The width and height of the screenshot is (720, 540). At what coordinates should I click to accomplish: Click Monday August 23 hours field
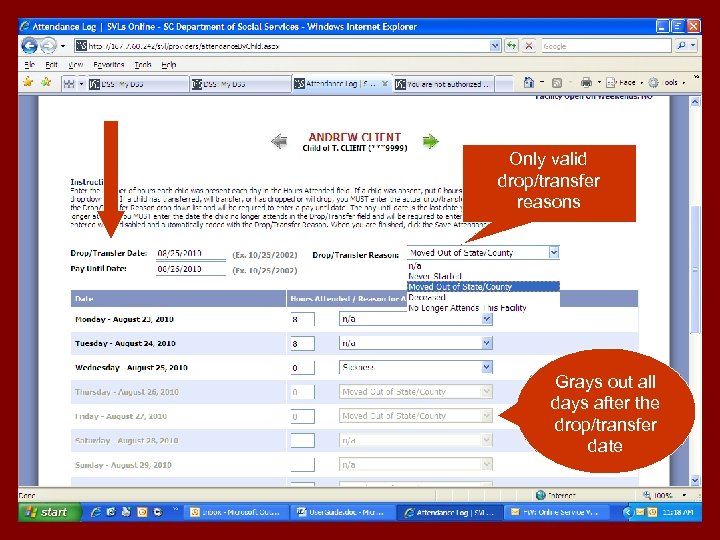(x=302, y=319)
